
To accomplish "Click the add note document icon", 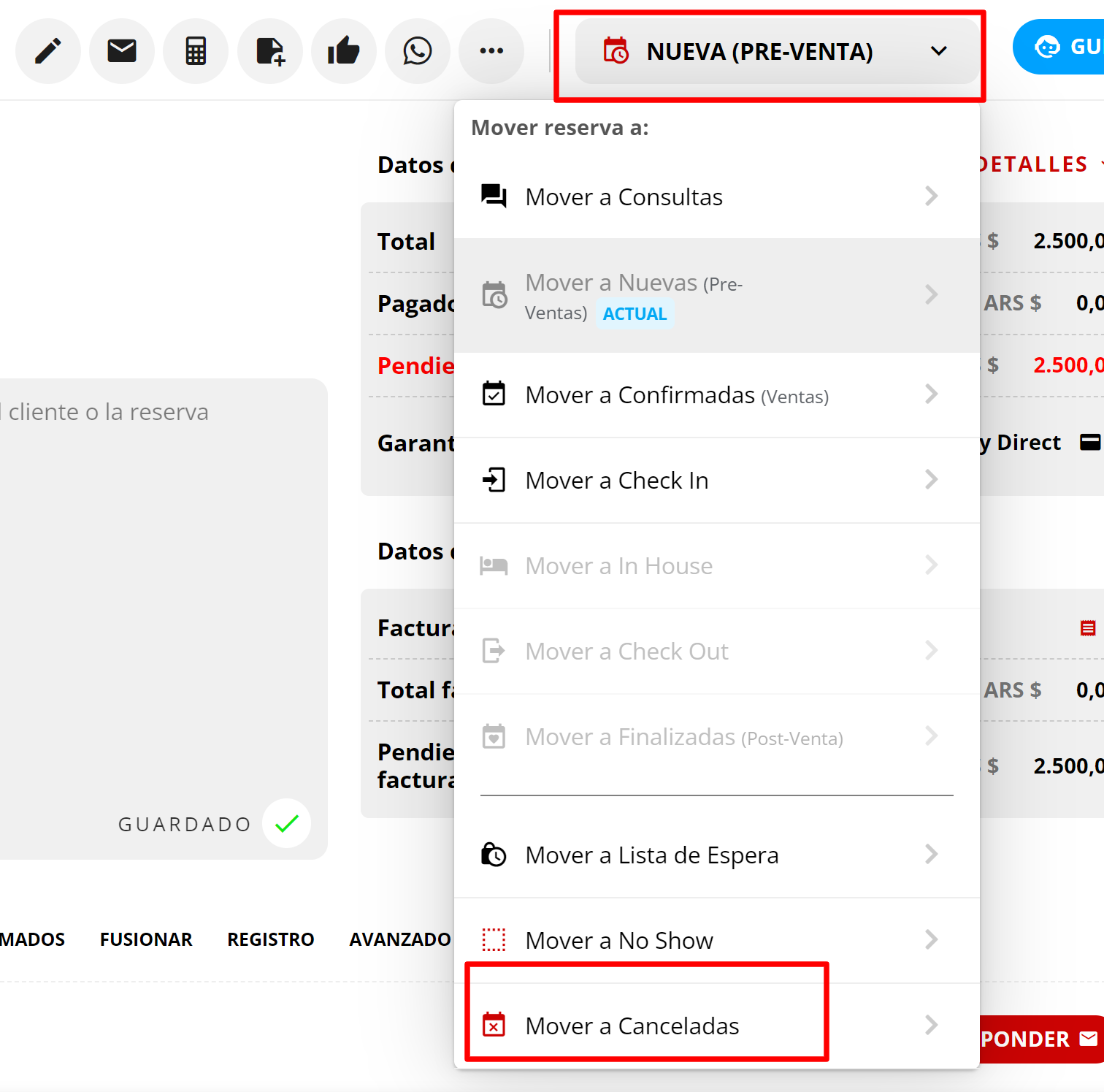I will [x=270, y=51].
